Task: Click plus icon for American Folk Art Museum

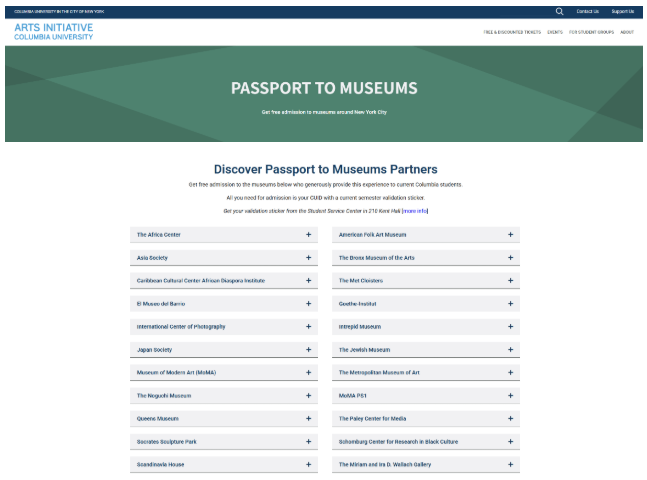Action: click(510, 234)
